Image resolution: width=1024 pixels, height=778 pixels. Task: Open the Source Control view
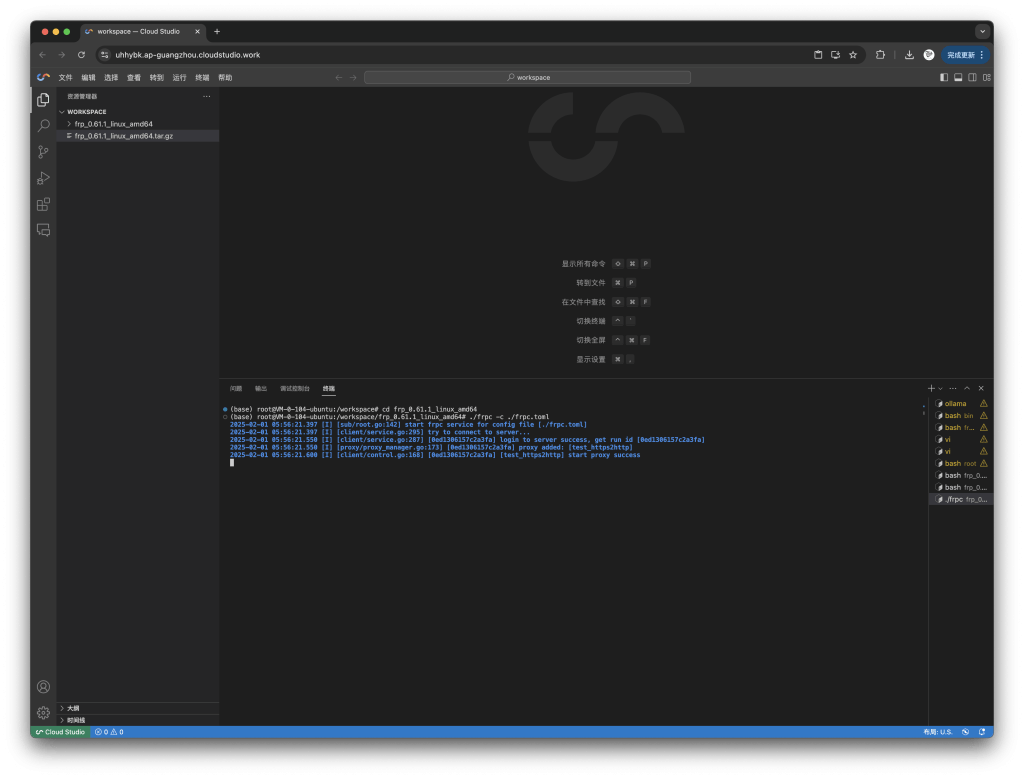pyautogui.click(x=43, y=152)
